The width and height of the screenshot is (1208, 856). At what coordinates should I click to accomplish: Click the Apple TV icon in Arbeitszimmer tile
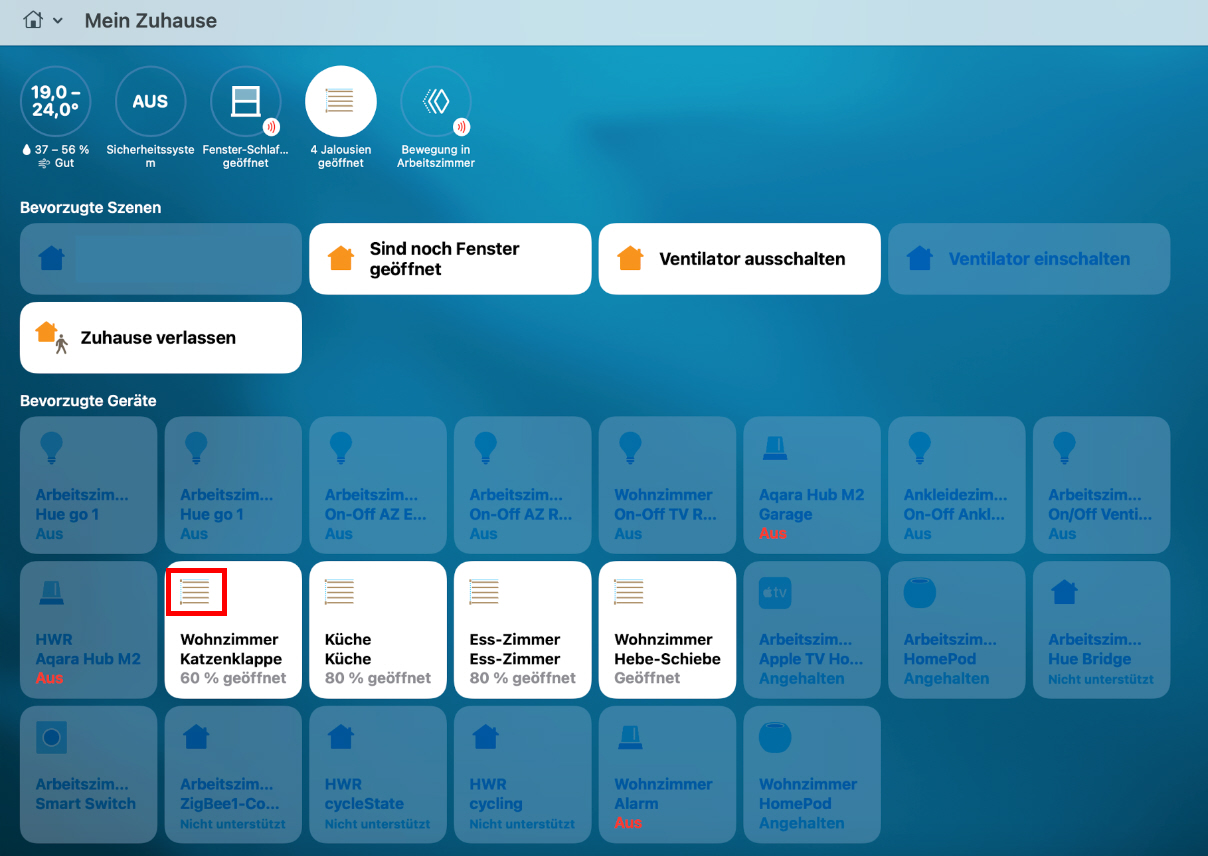pos(774,592)
